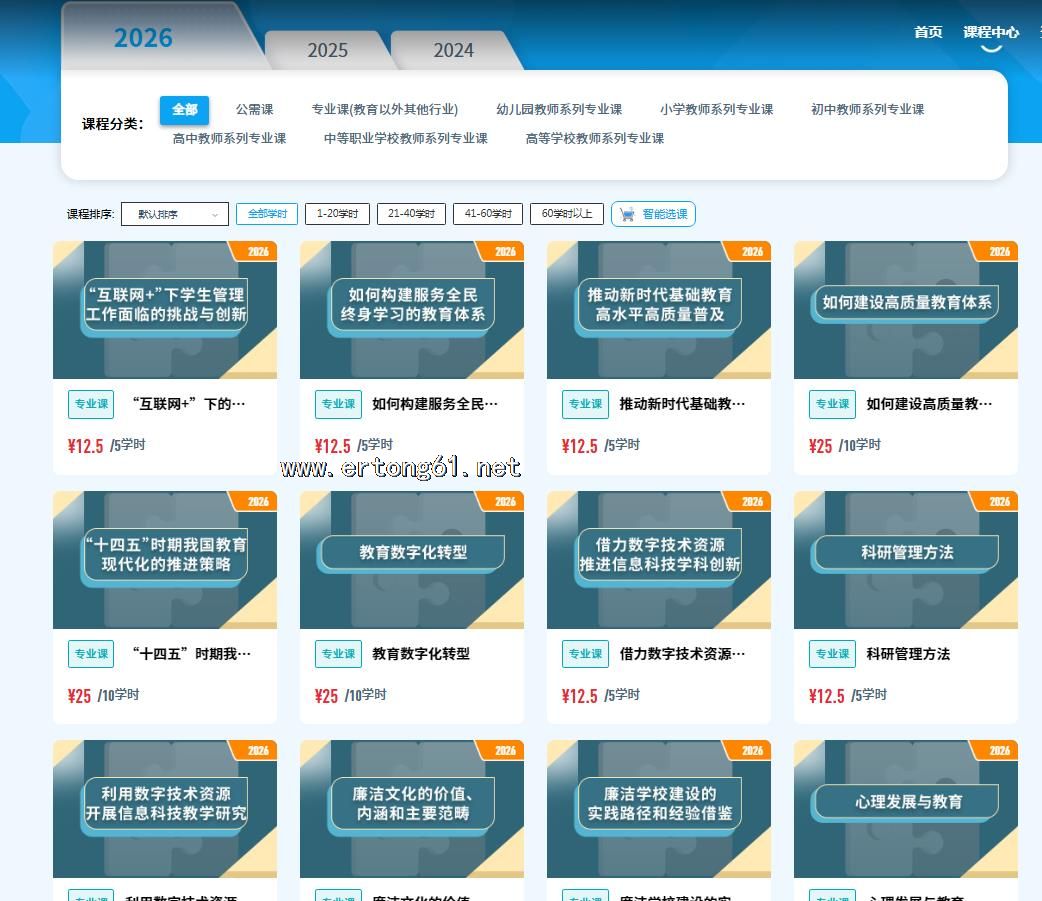
Task: Click the shopping cart icon for 智能选课
Action: click(627, 214)
